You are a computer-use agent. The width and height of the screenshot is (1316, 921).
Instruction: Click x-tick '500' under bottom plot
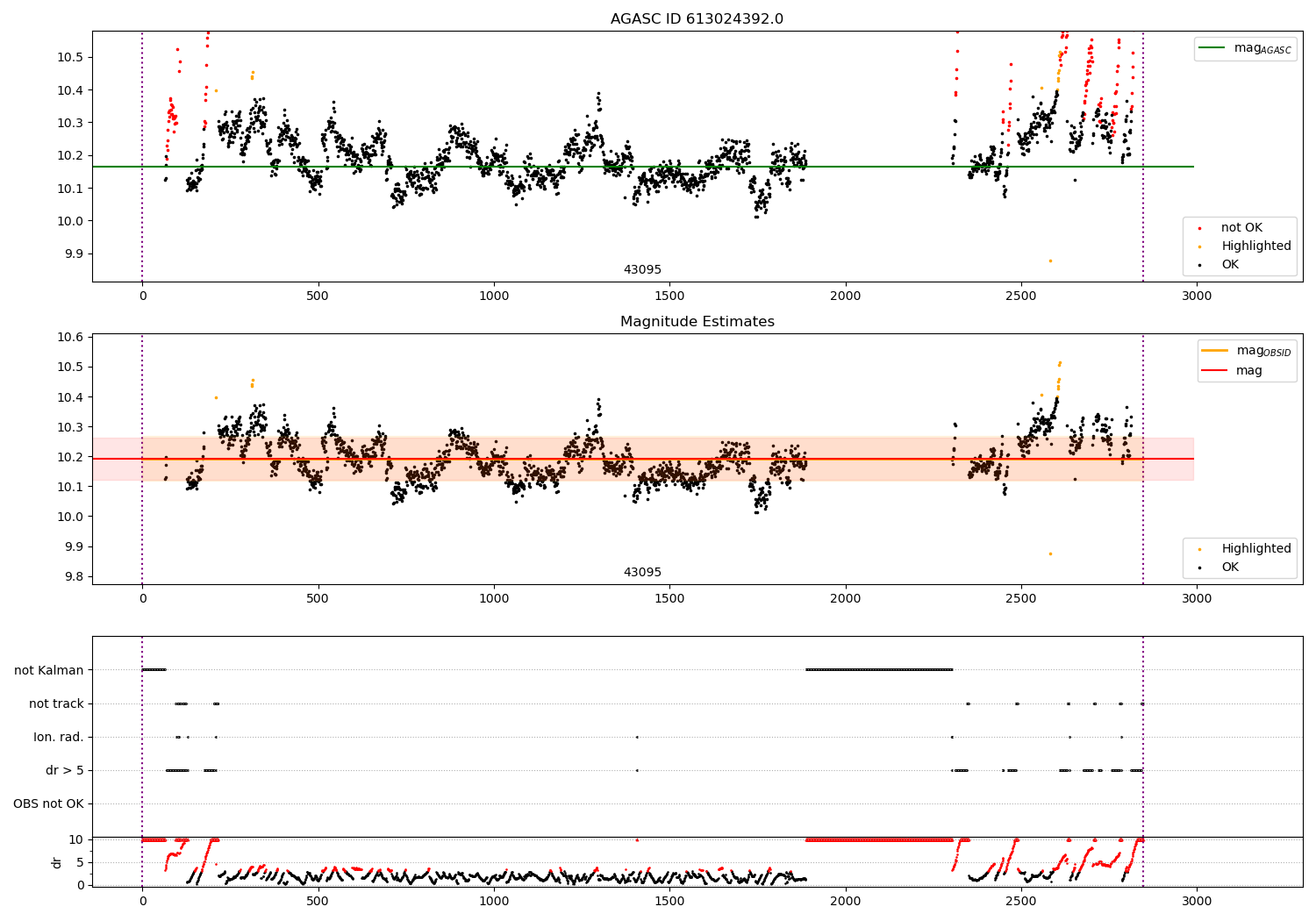point(318,901)
